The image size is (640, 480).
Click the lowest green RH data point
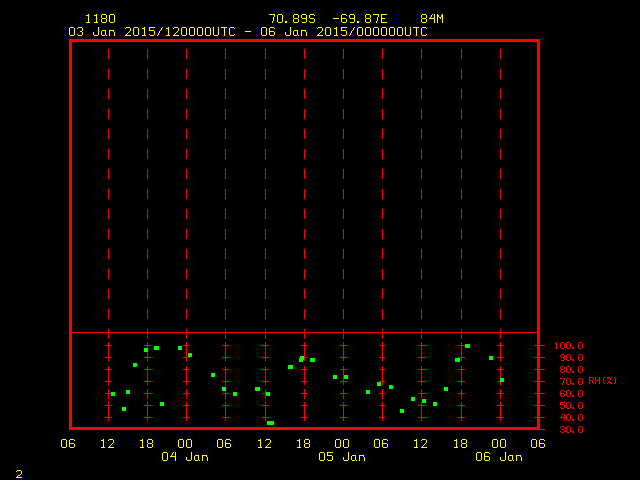click(x=270, y=423)
